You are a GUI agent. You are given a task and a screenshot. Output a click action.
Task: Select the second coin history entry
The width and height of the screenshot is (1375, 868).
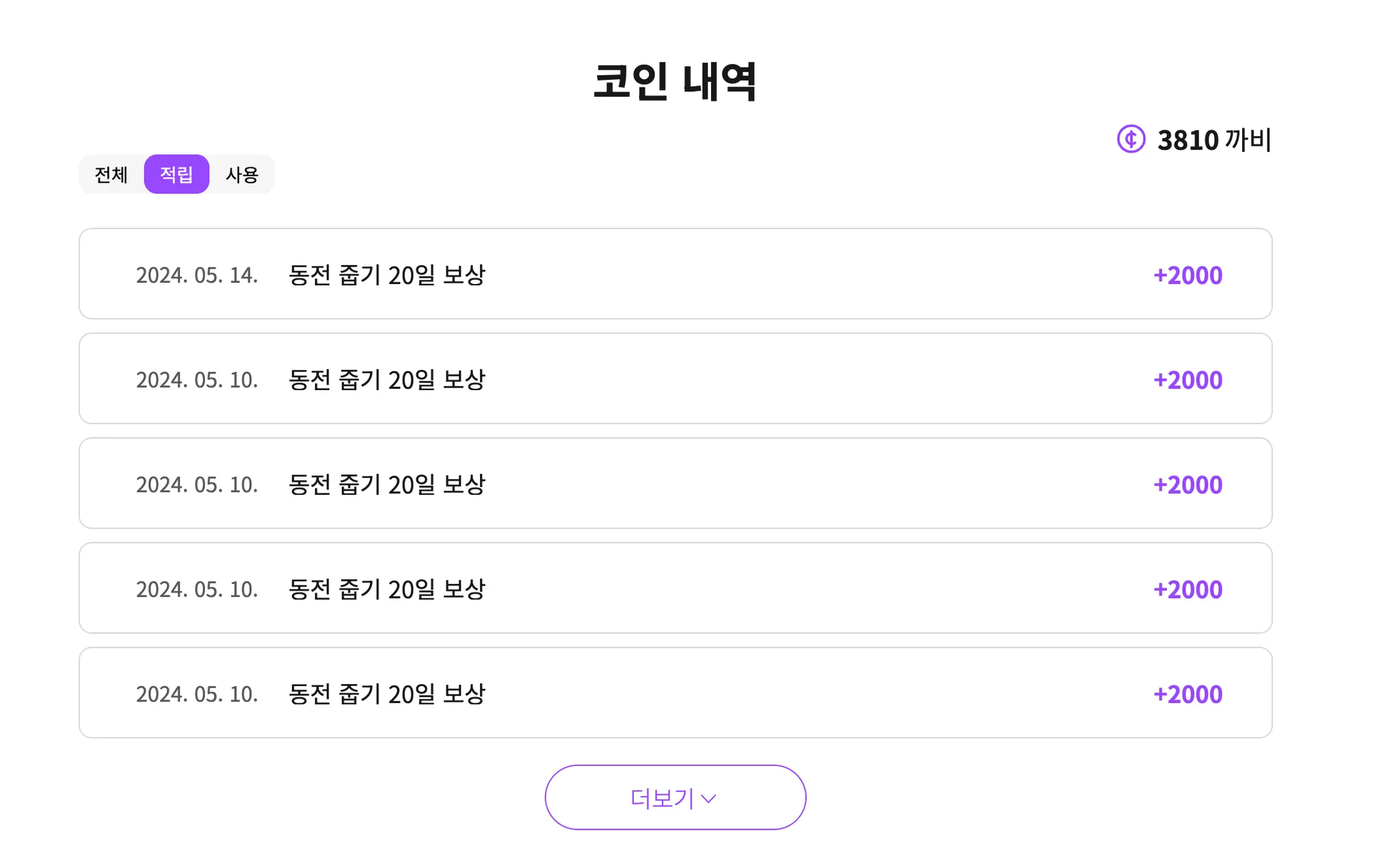point(675,379)
